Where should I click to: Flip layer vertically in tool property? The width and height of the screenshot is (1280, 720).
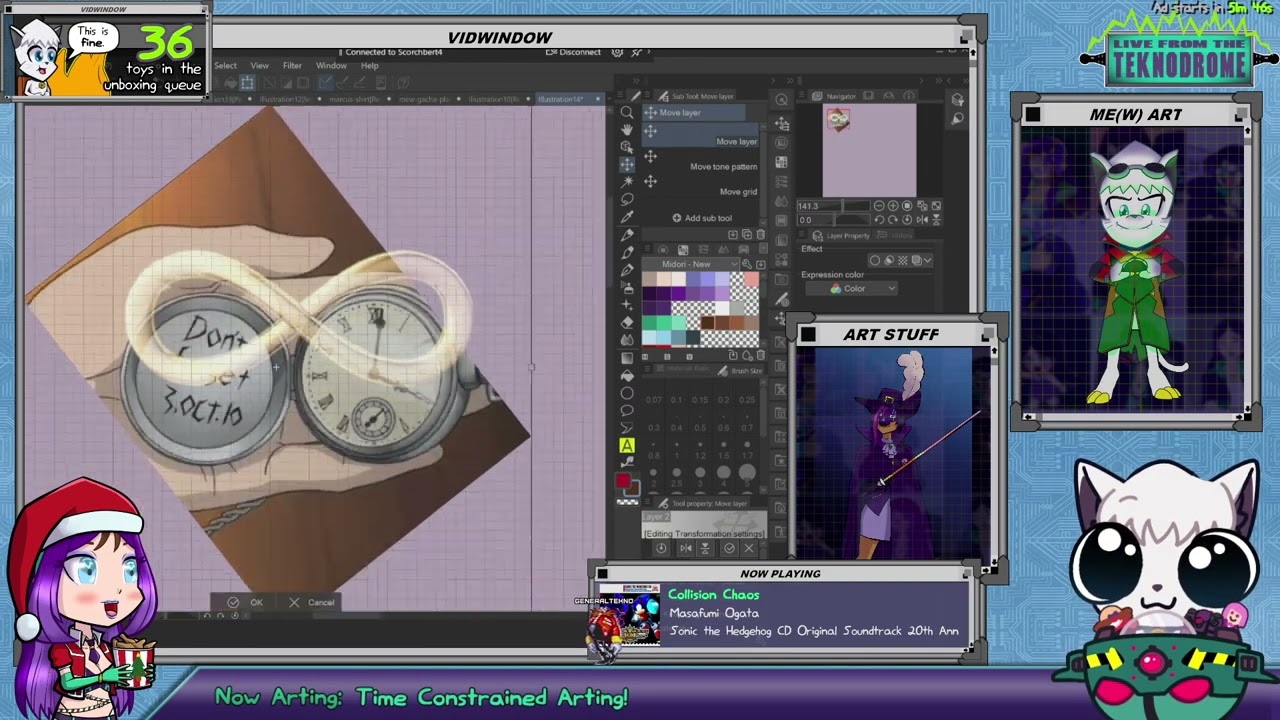(x=705, y=548)
